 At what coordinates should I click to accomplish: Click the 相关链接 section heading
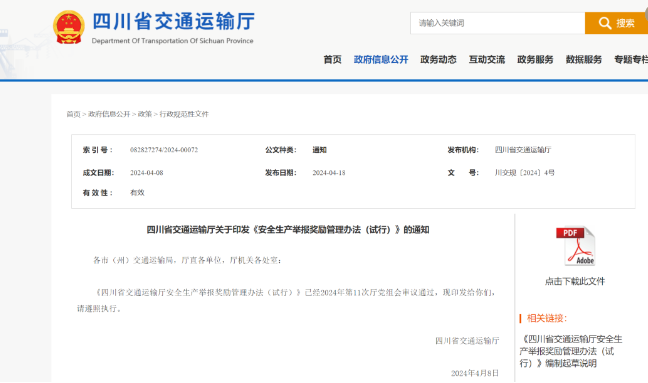pos(547,318)
